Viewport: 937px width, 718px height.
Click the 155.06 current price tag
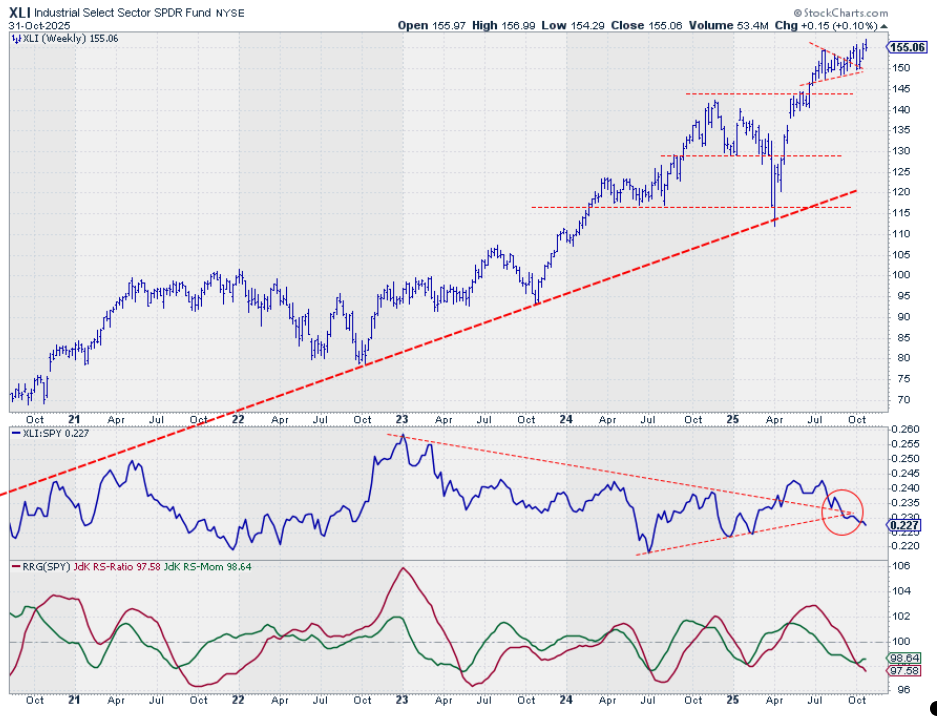tap(906, 46)
